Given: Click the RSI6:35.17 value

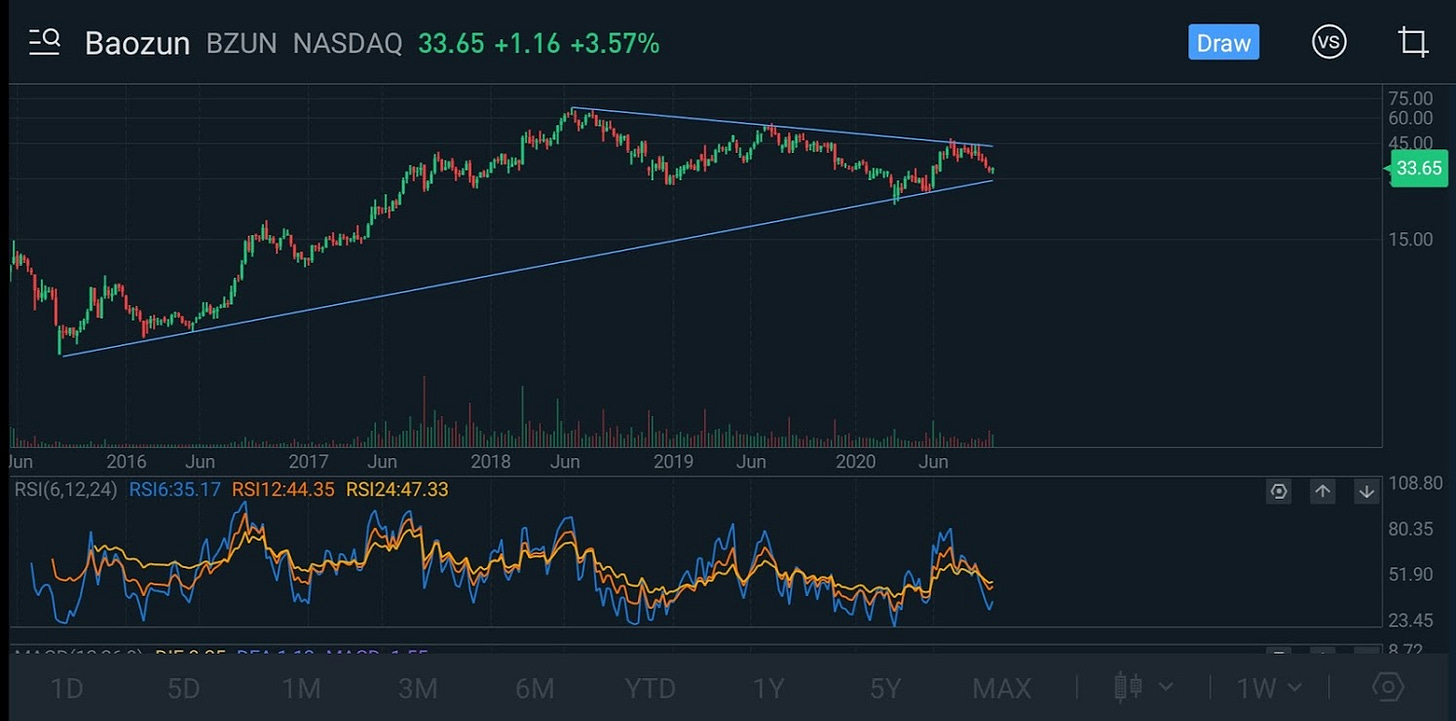Looking at the screenshot, I should 175,489.
